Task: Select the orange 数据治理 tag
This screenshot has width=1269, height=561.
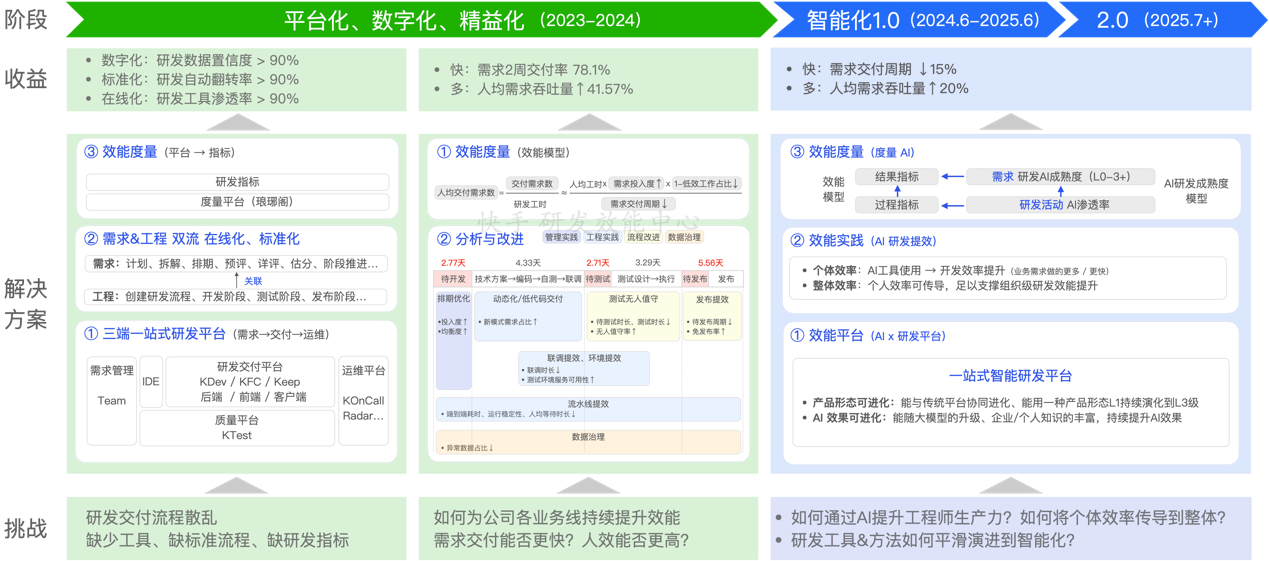Action: 684,238
